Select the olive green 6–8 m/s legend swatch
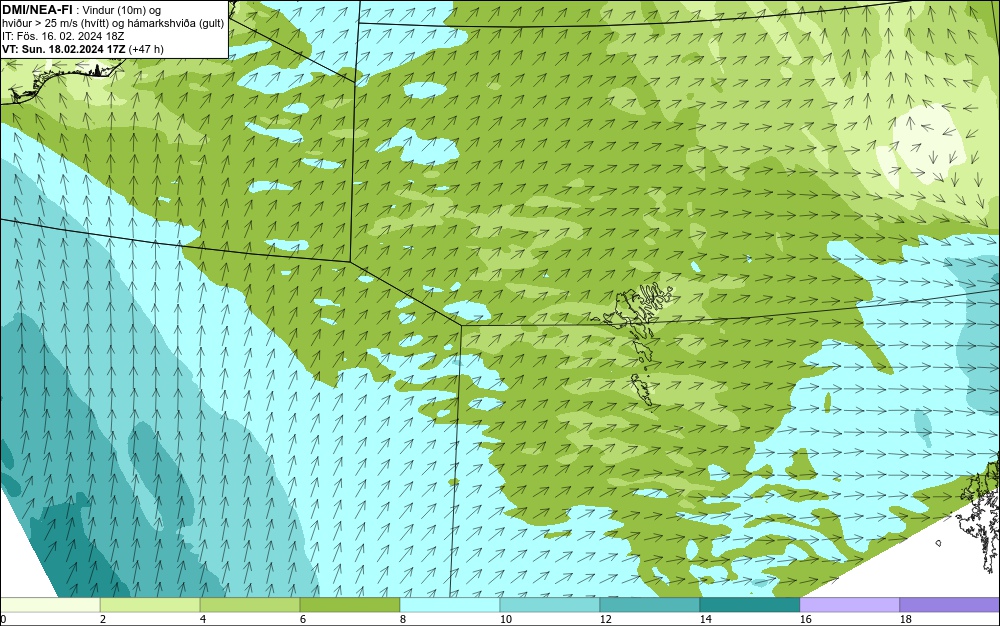This screenshot has height=626, width=1000. pos(350,604)
